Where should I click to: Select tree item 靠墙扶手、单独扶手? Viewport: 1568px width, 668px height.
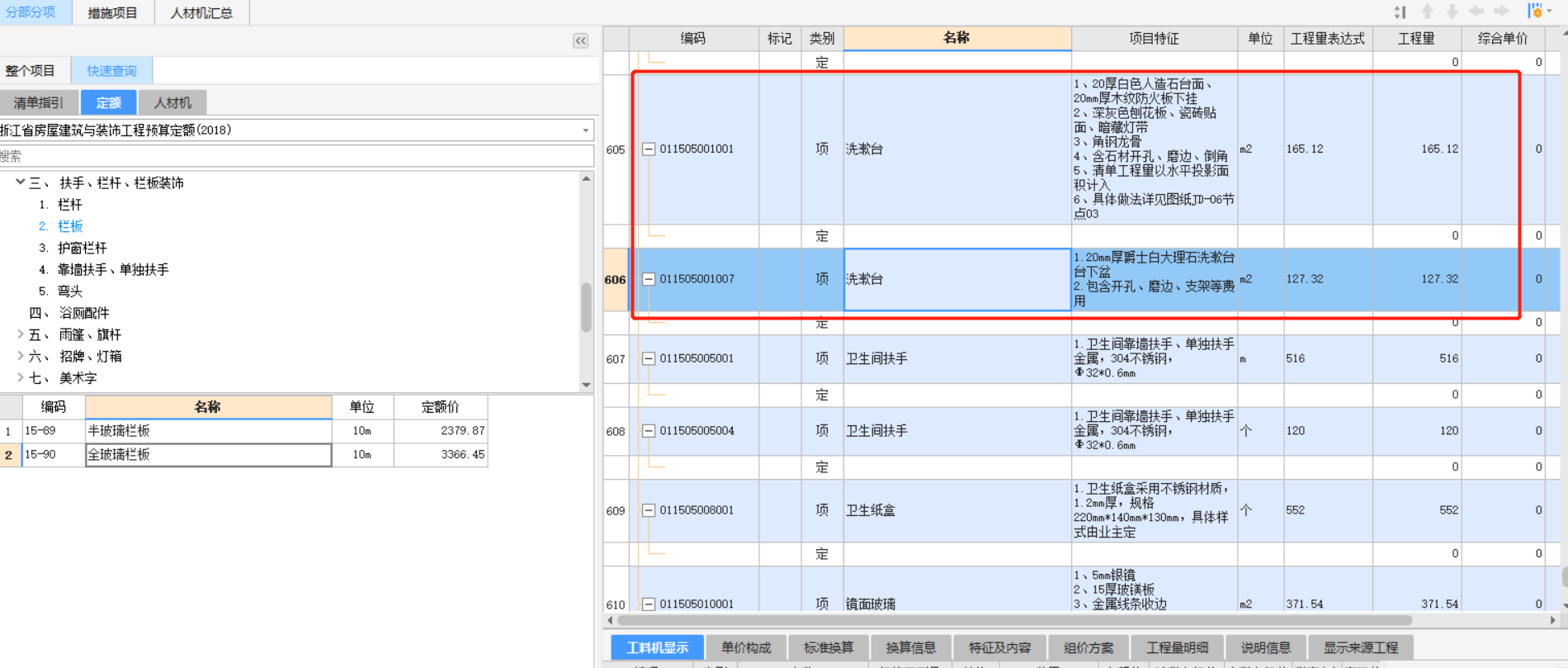coord(113,269)
